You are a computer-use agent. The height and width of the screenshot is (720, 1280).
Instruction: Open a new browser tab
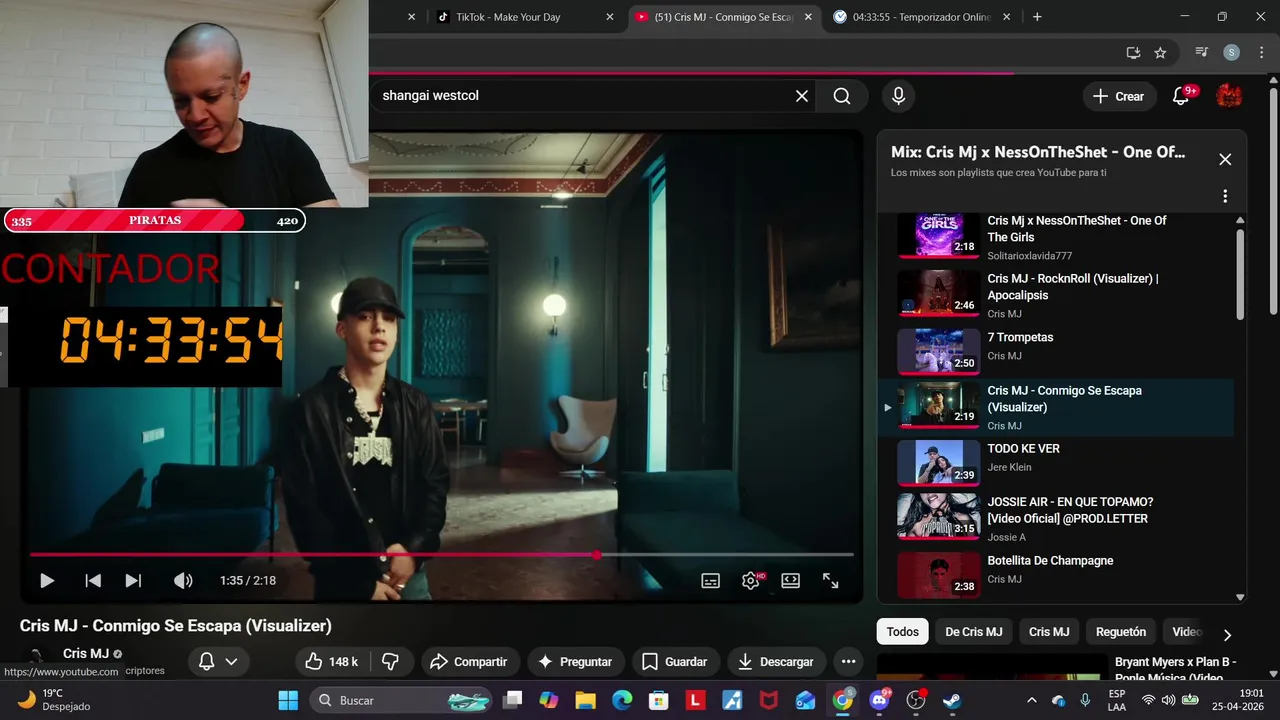(1037, 17)
